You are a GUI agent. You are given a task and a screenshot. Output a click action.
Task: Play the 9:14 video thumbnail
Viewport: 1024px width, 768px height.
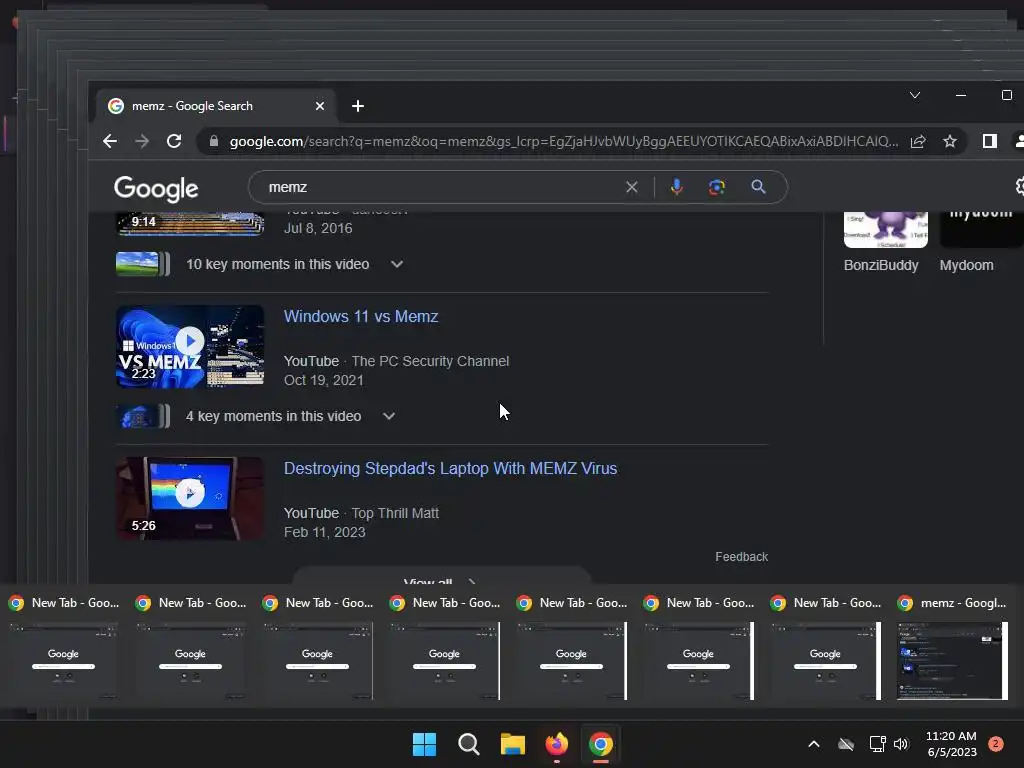click(190, 223)
